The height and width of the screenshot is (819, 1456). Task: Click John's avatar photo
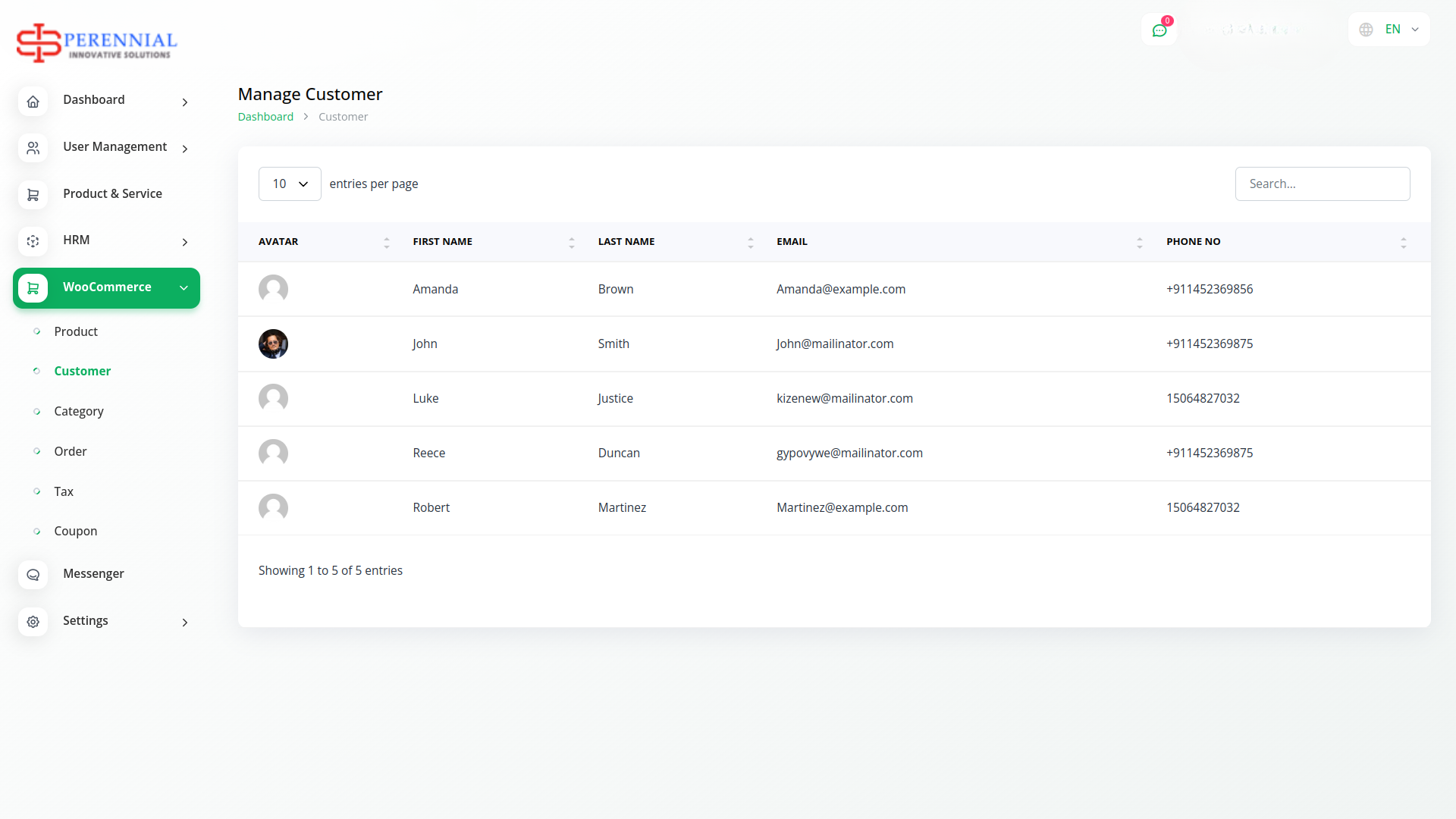273,344
